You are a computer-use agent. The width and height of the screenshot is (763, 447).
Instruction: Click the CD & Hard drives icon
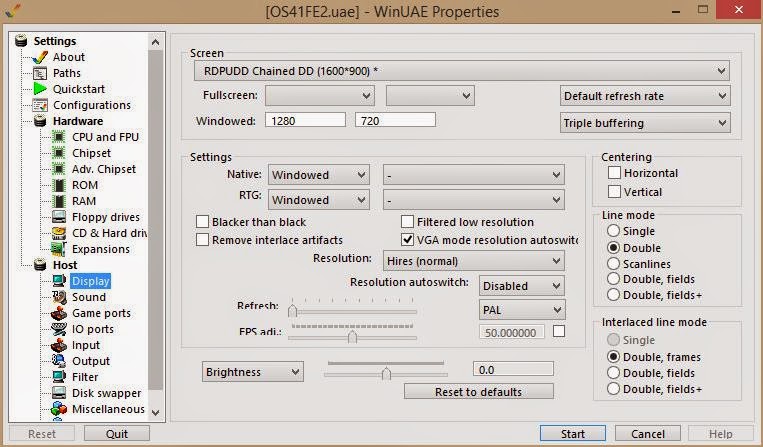(x=59, y=233)
